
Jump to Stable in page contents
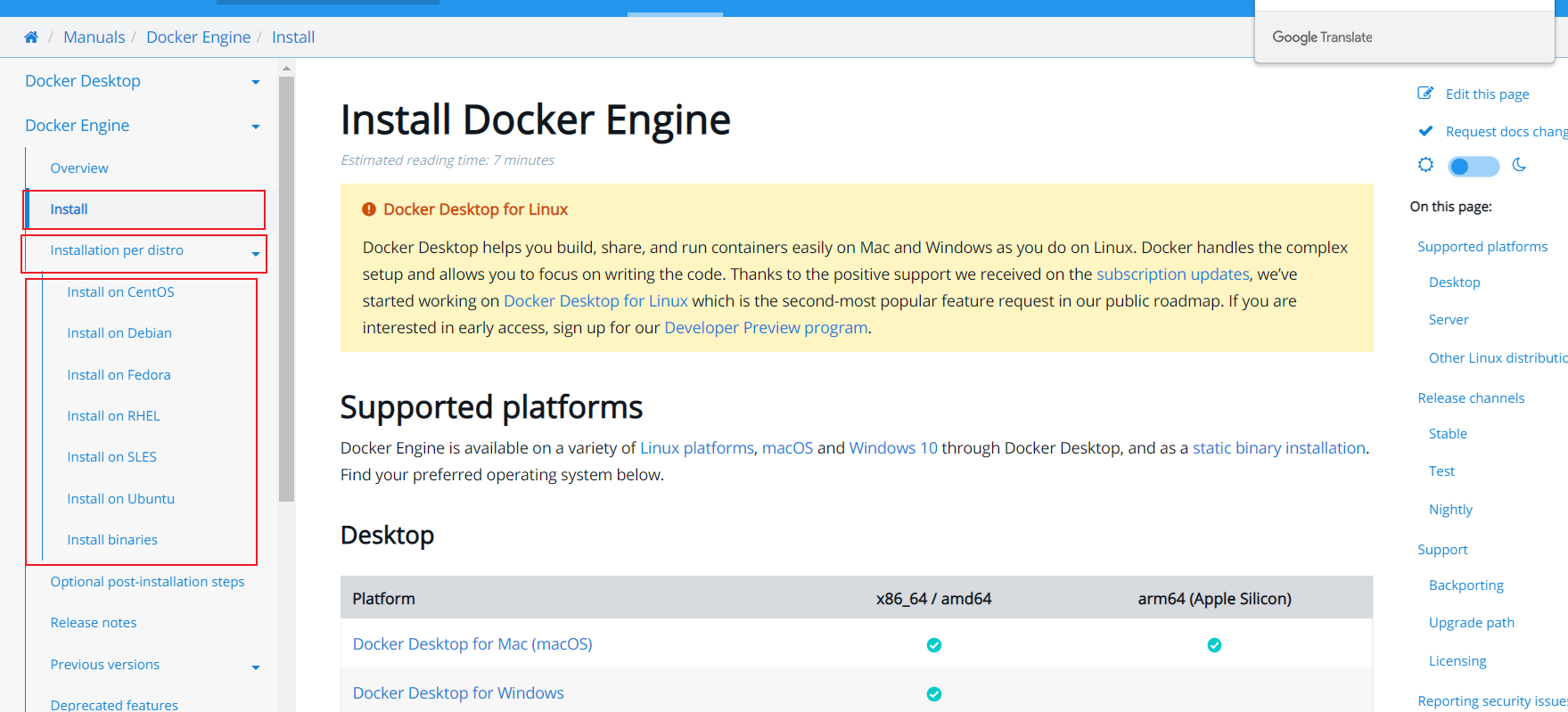pyautogui.click(x=1448, y=434)
